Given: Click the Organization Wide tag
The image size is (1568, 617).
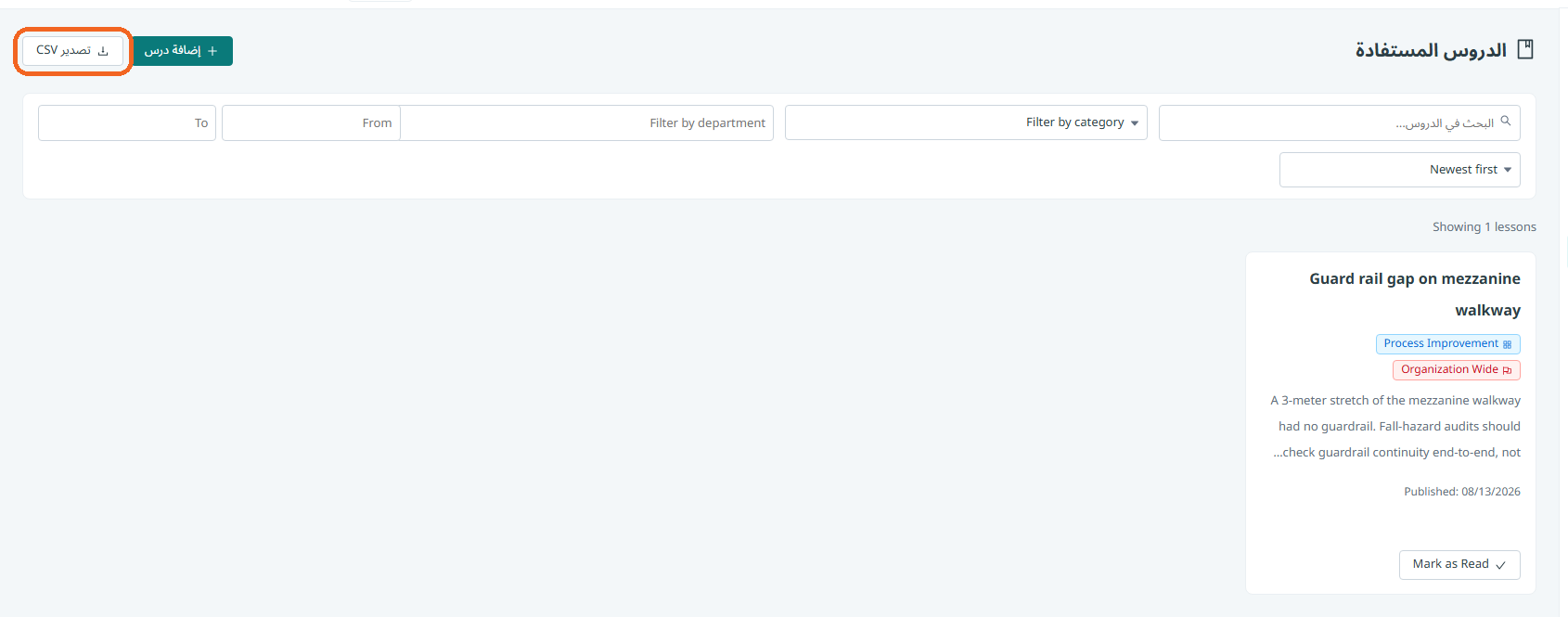Looking at the screenshot, I should (x=1457, y=370).
